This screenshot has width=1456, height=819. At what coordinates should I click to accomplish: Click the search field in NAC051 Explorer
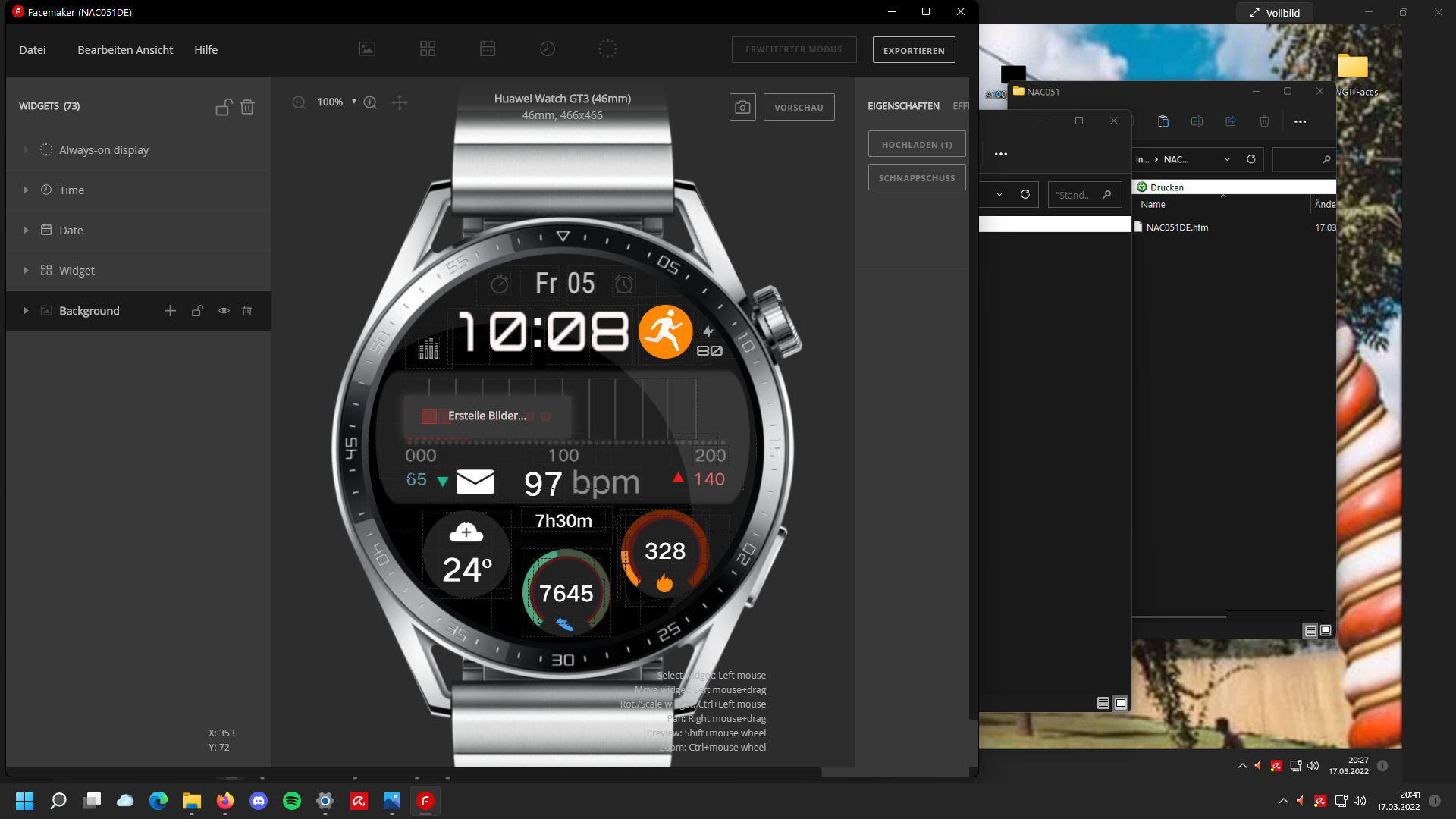coord(1304,159)
